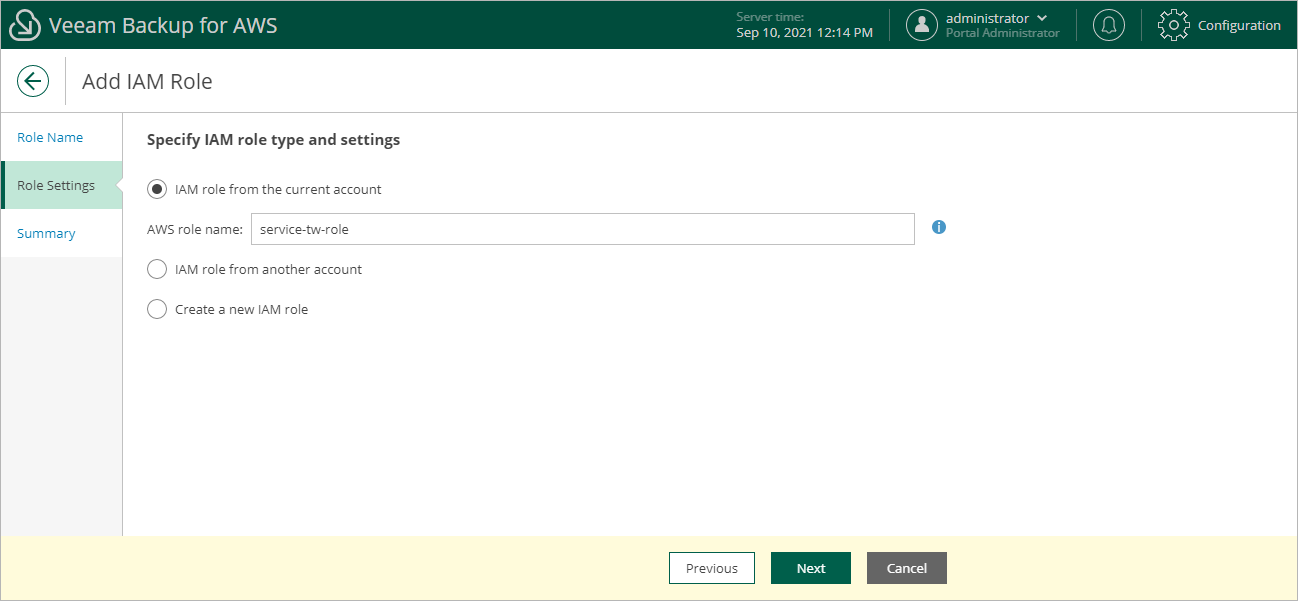Click the Configuration gear icon
The height and width of the screenshot is (601, 1298).
(x=1174, y=25)
